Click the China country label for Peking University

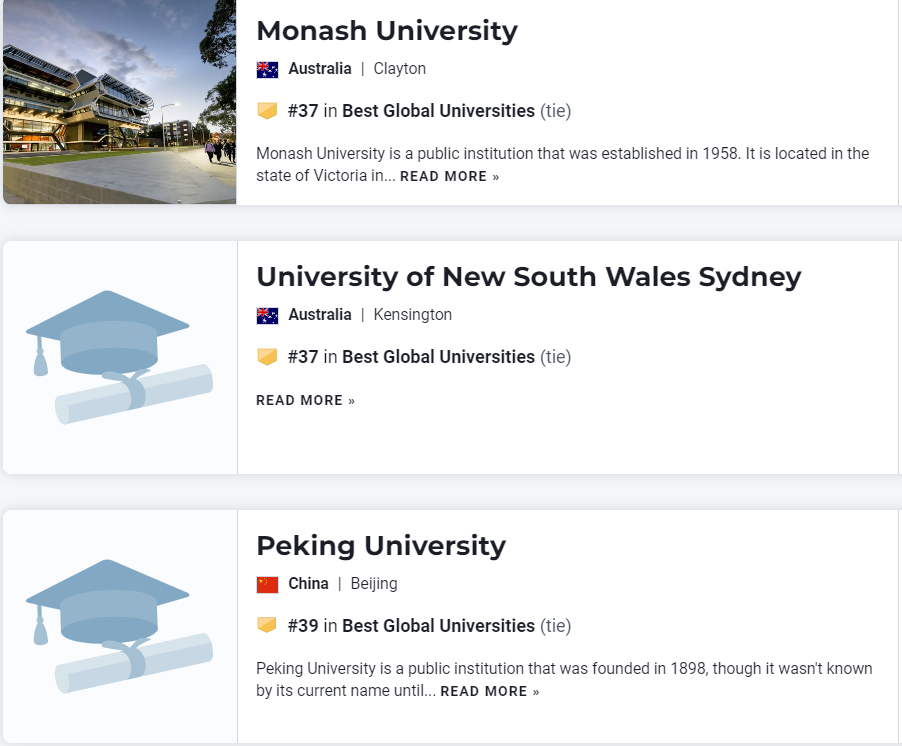pos(308,584)
